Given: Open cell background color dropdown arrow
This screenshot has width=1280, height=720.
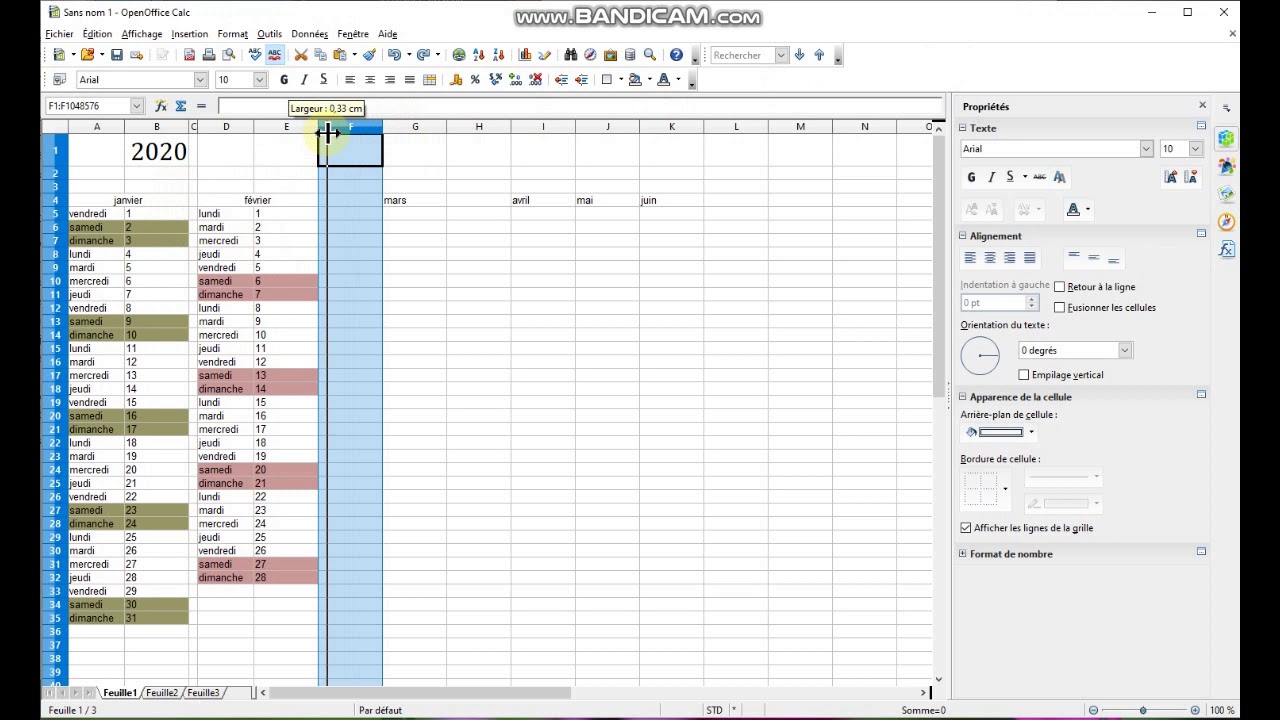Looking at the screenshot, I should (1031, 433).
